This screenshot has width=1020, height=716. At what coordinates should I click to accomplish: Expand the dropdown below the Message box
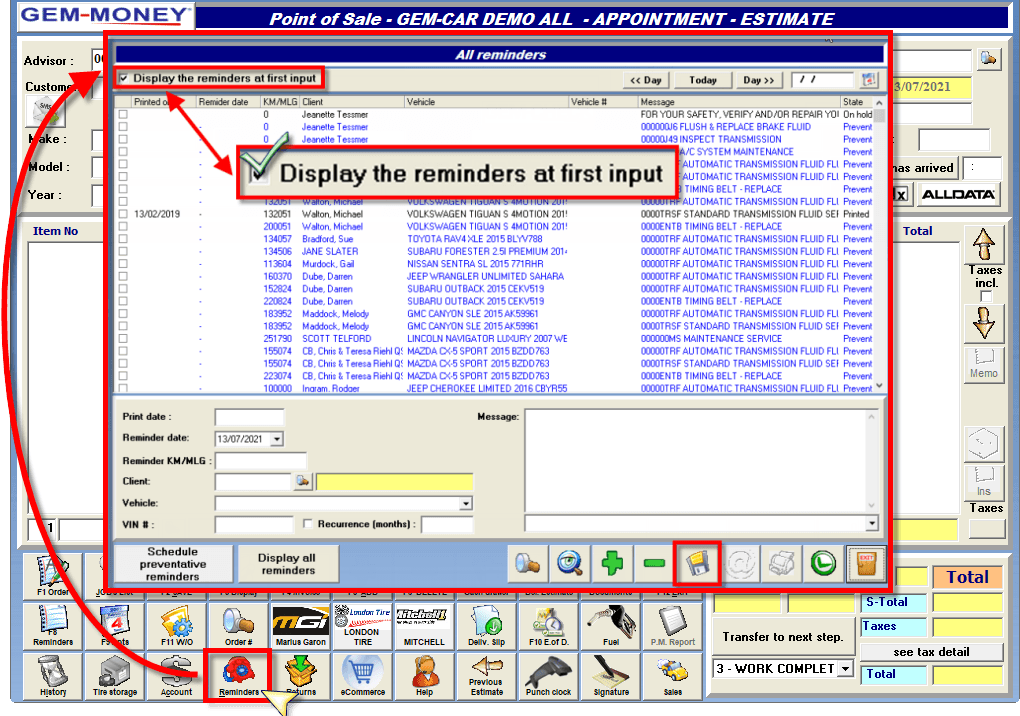[x=872, y=523]
